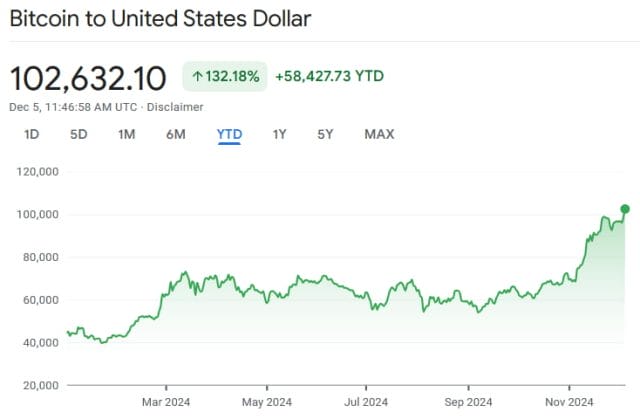Click the May 2024 axis label
The width and height of the screenshot is (640, 419).
[267, 402]
